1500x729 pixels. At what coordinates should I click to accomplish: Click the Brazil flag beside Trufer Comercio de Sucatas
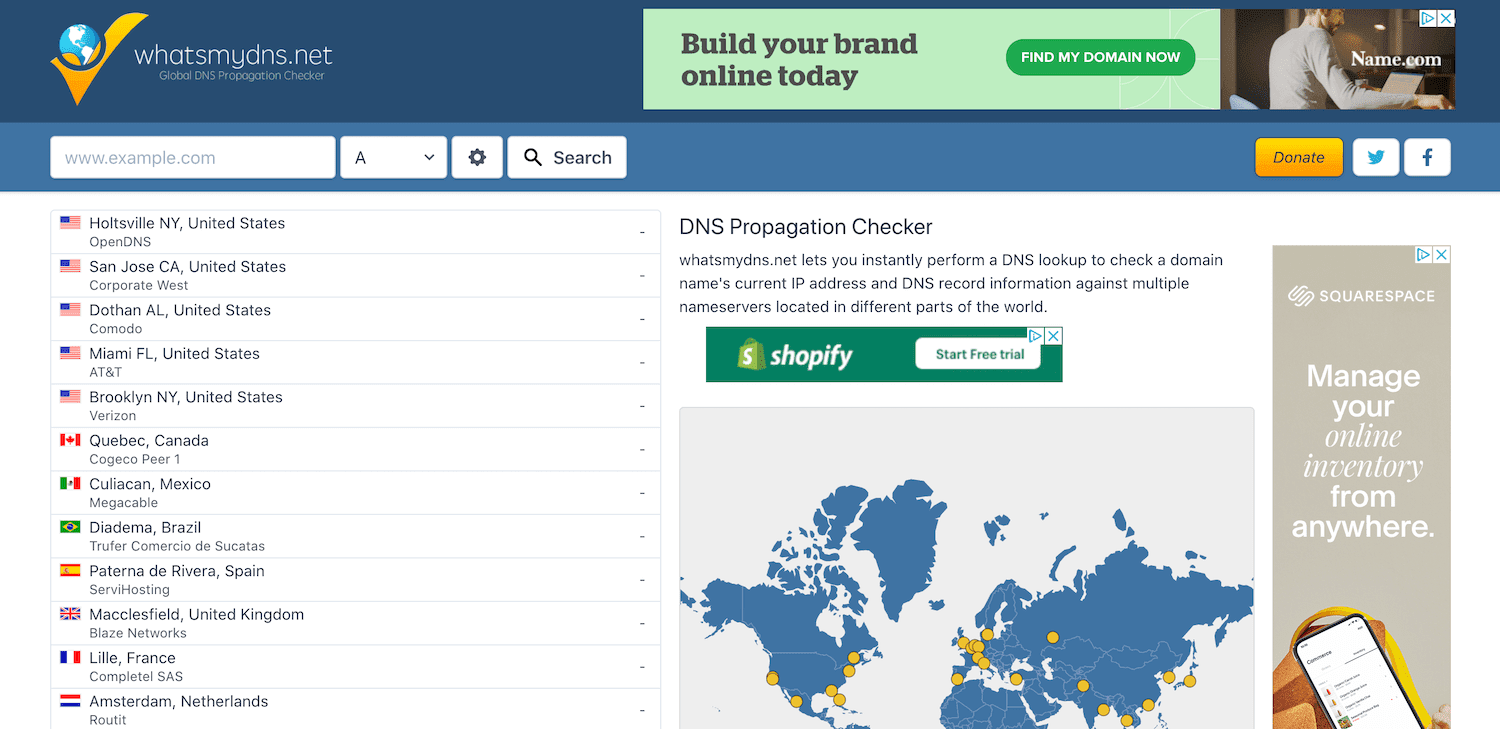69,526
